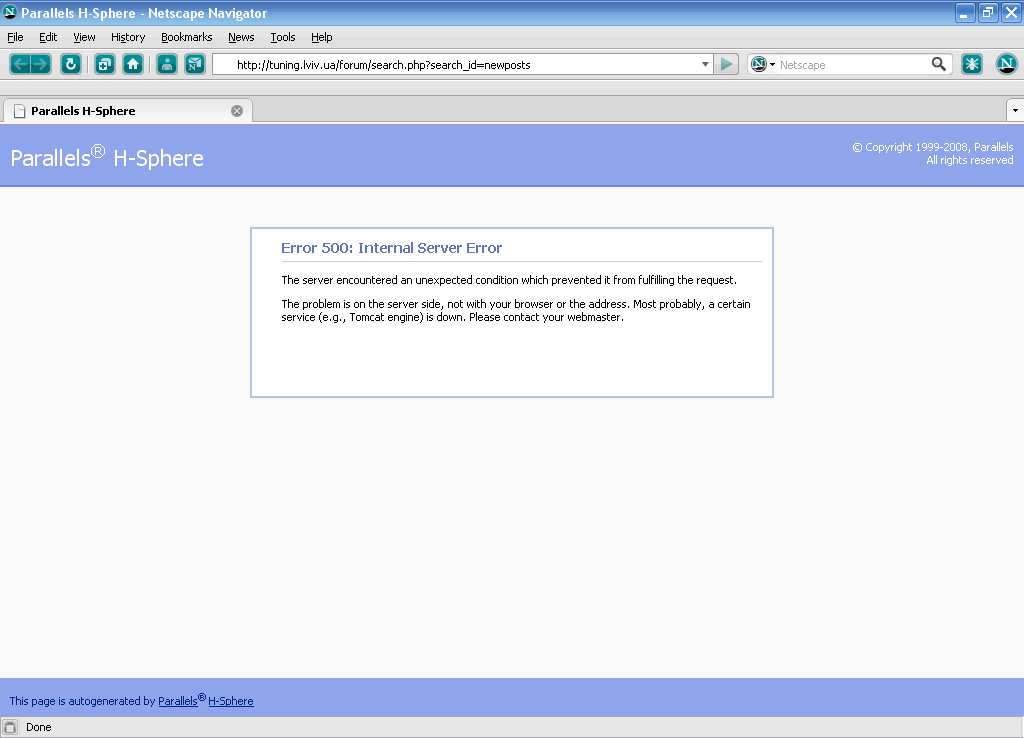Click the Parallels H-Sphere header logo text
Viewport: 1024px width, 738px height.
pyautogui.click(x=107, y=157)
